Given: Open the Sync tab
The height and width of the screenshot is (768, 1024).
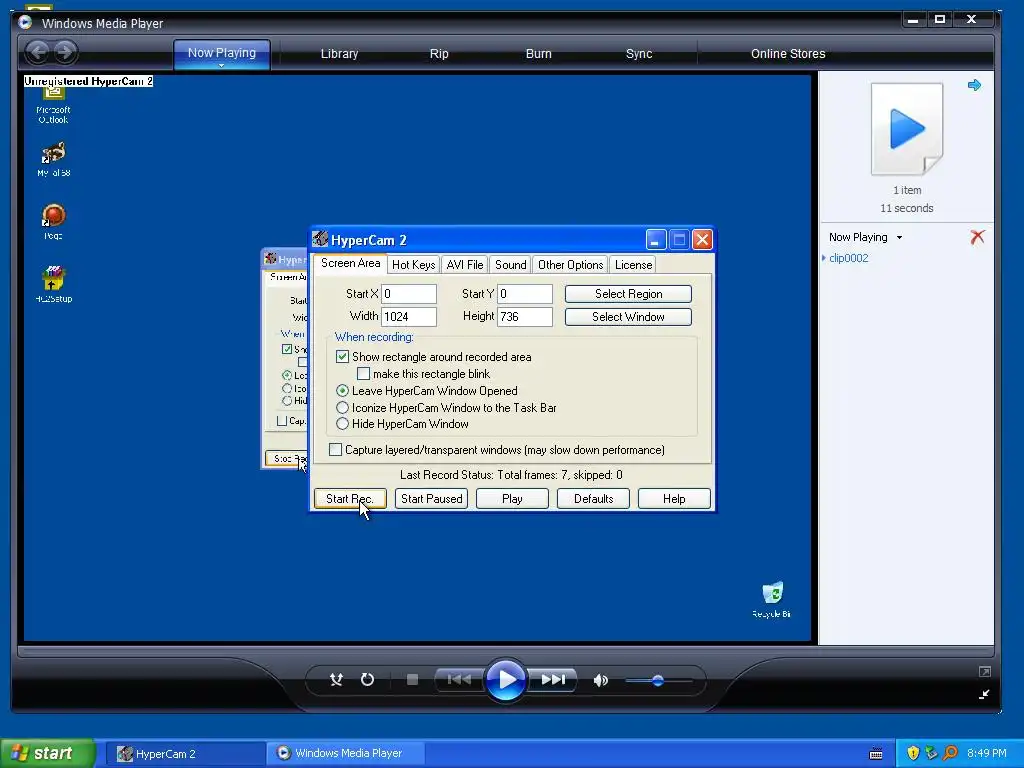Looking at the screenshot, I should [x=639, y=54].
